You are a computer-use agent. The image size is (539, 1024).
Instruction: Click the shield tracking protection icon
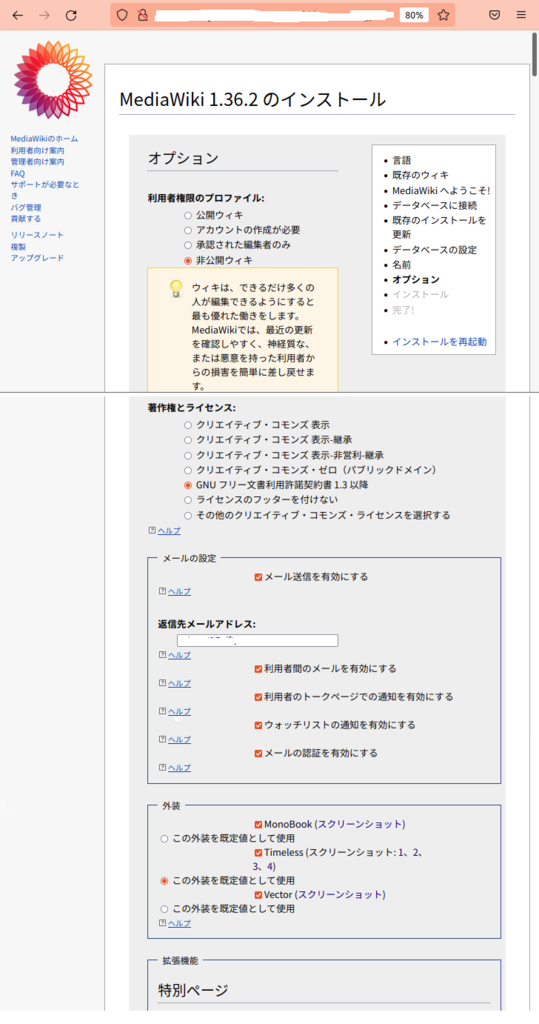pyautogui.click(x=122, y=15)
